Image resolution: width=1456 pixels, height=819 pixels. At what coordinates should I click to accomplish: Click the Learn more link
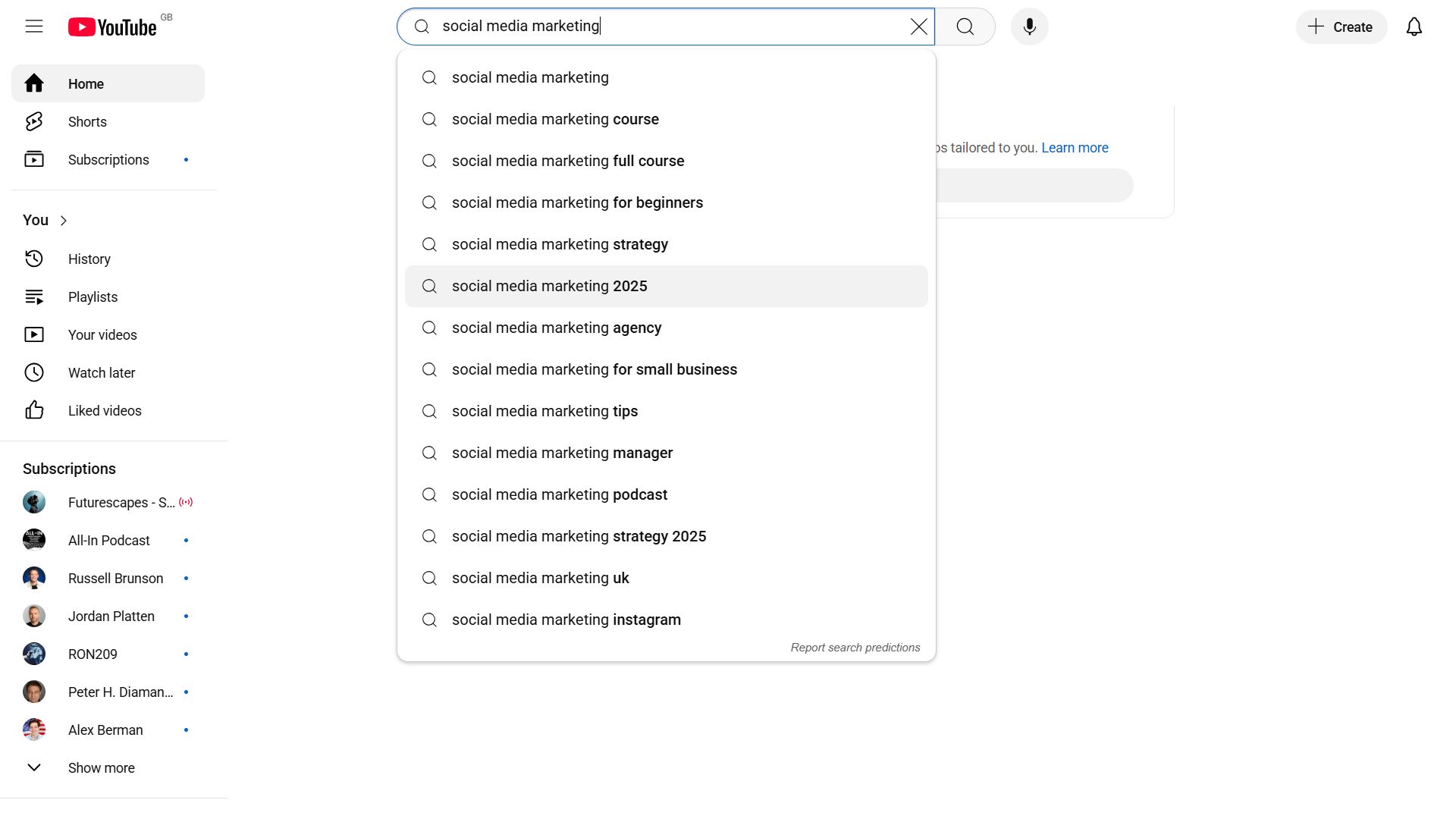(1074, 148)
